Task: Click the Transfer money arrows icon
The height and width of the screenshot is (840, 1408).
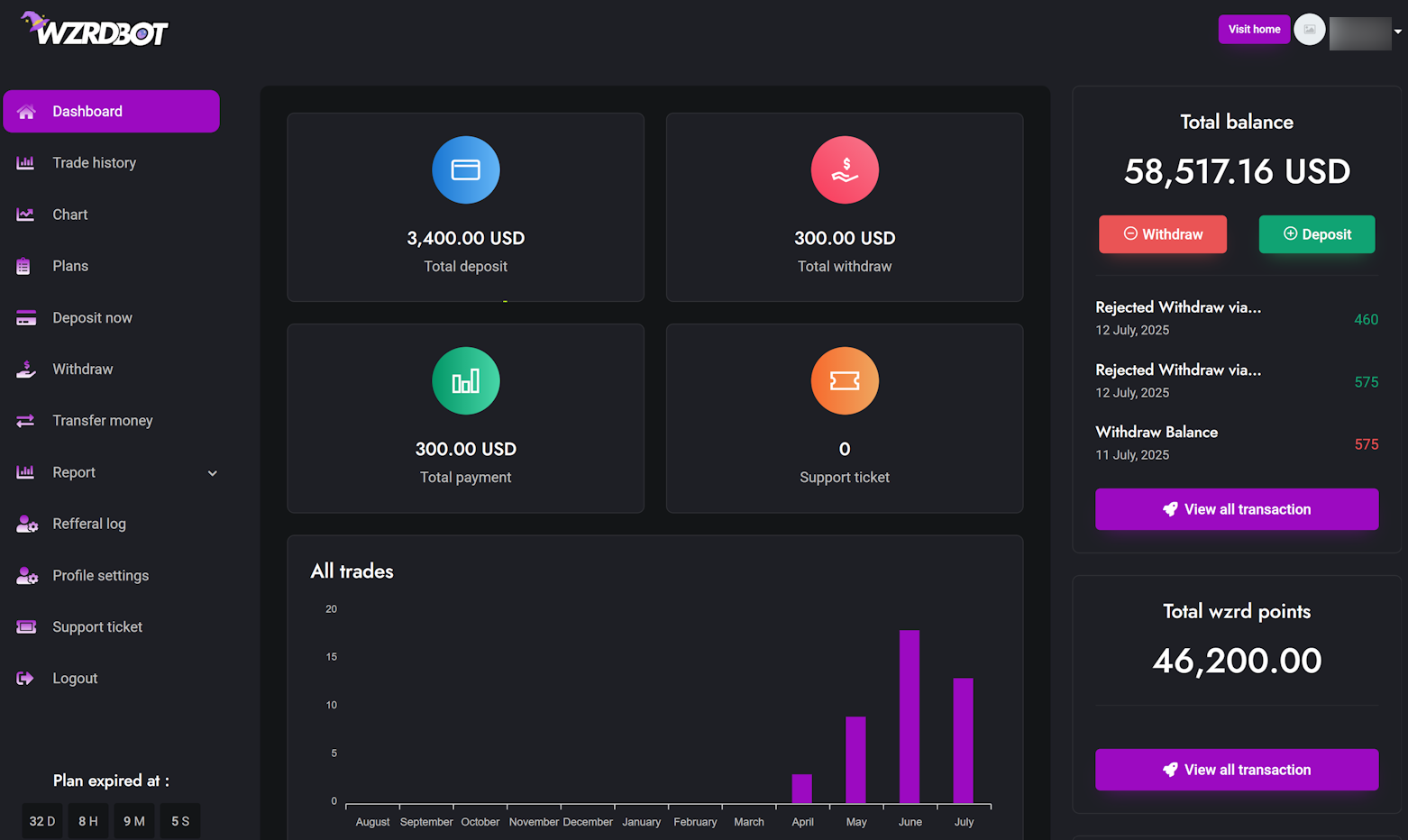Action: point(25,421)
